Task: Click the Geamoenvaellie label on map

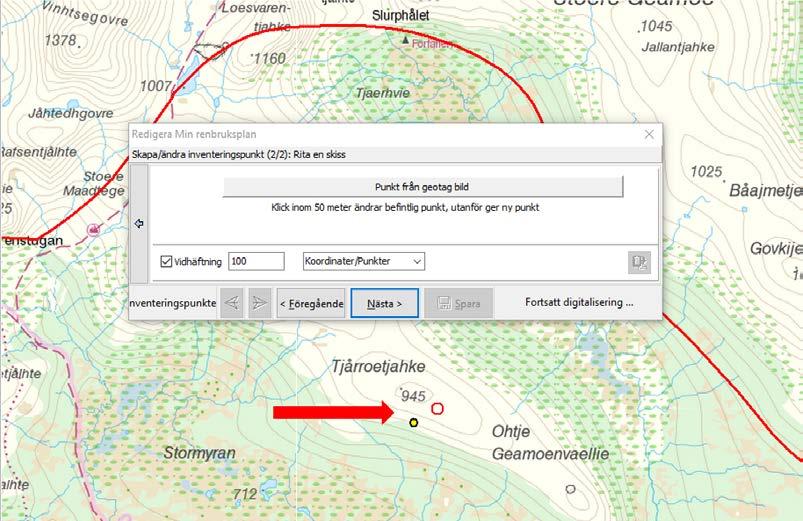Action: tap(551, 454)
